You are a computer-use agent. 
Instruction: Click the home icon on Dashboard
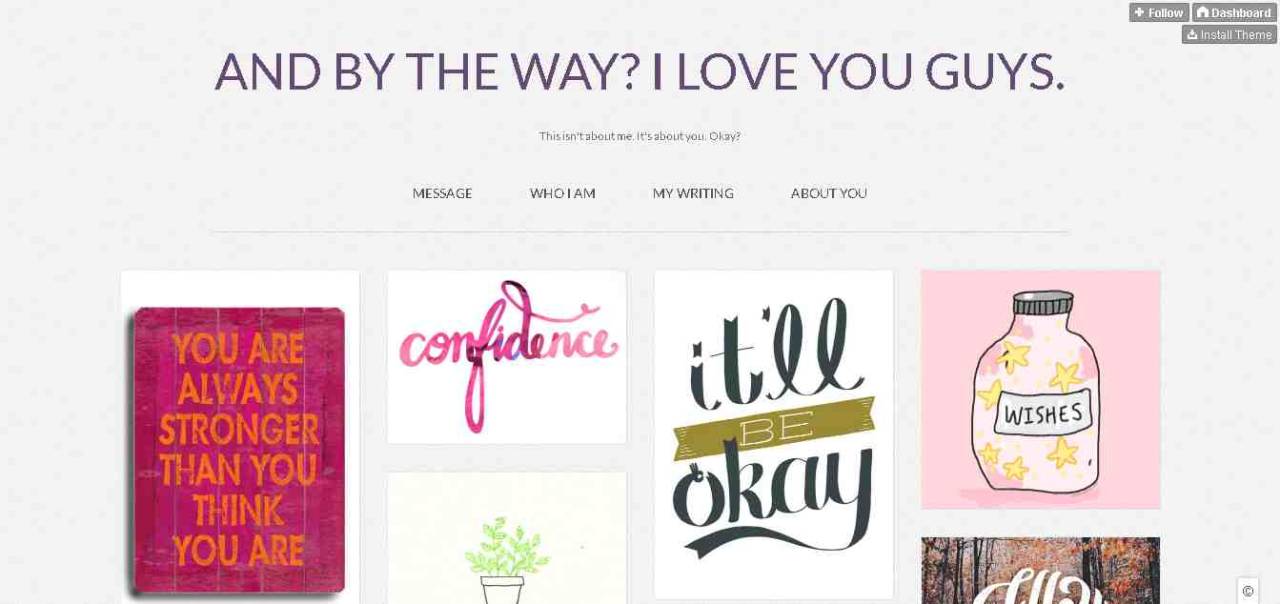click(x=1202, y=12)
